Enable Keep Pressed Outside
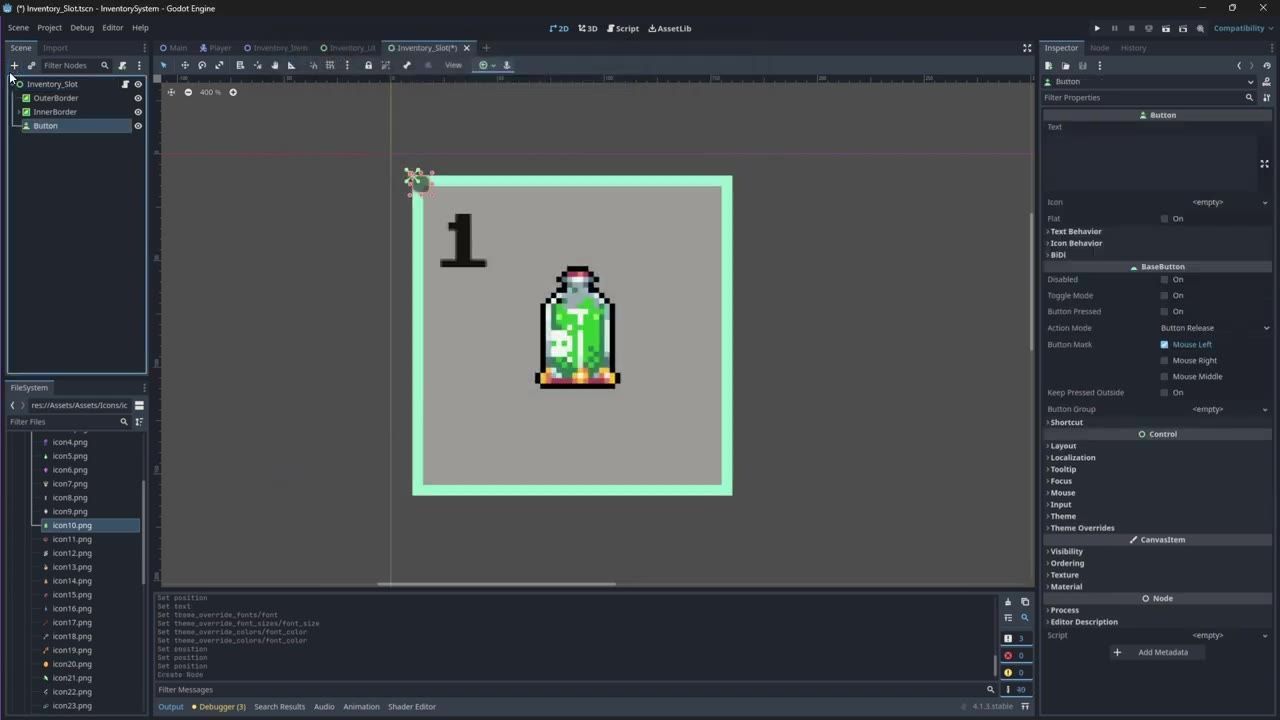Image resolution: width=1280 pixels, height=720 pixels. coord(1164,393)
